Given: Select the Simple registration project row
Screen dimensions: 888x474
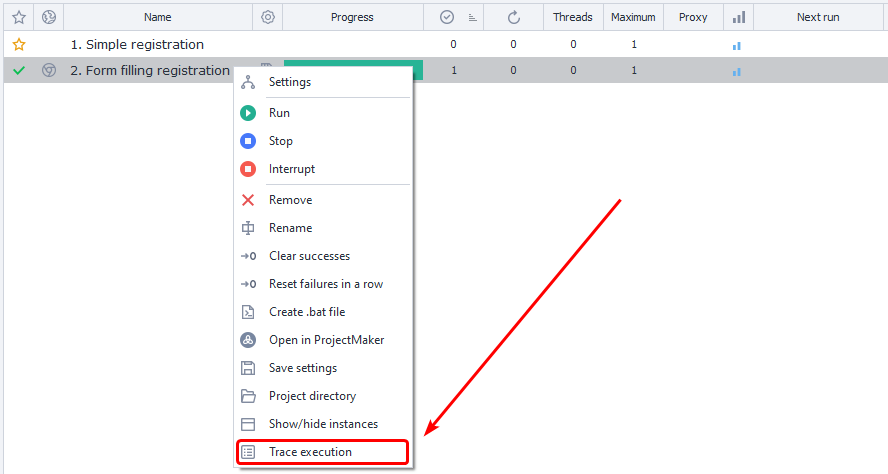Looking at the screenshot, I should [137, 45].
